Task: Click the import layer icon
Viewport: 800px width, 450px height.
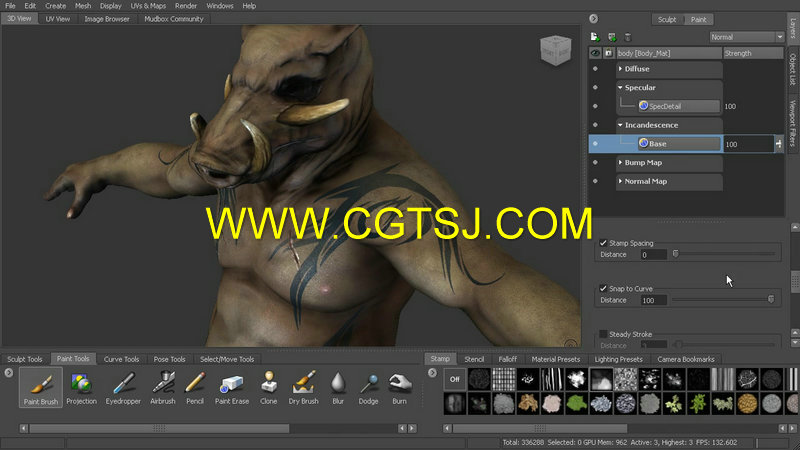Action: (612, 37)
